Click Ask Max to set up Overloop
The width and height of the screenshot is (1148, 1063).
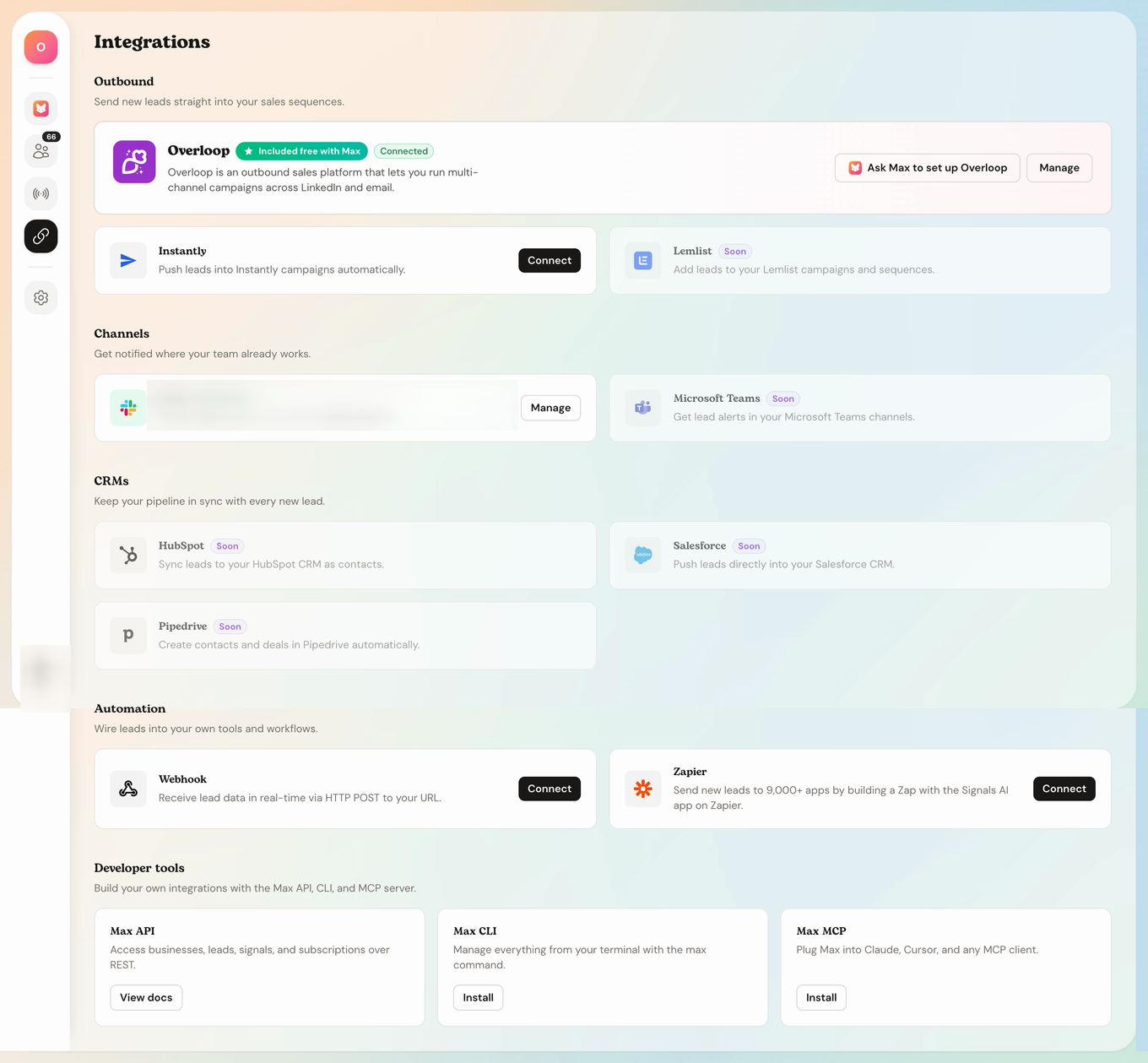(927, 168)
